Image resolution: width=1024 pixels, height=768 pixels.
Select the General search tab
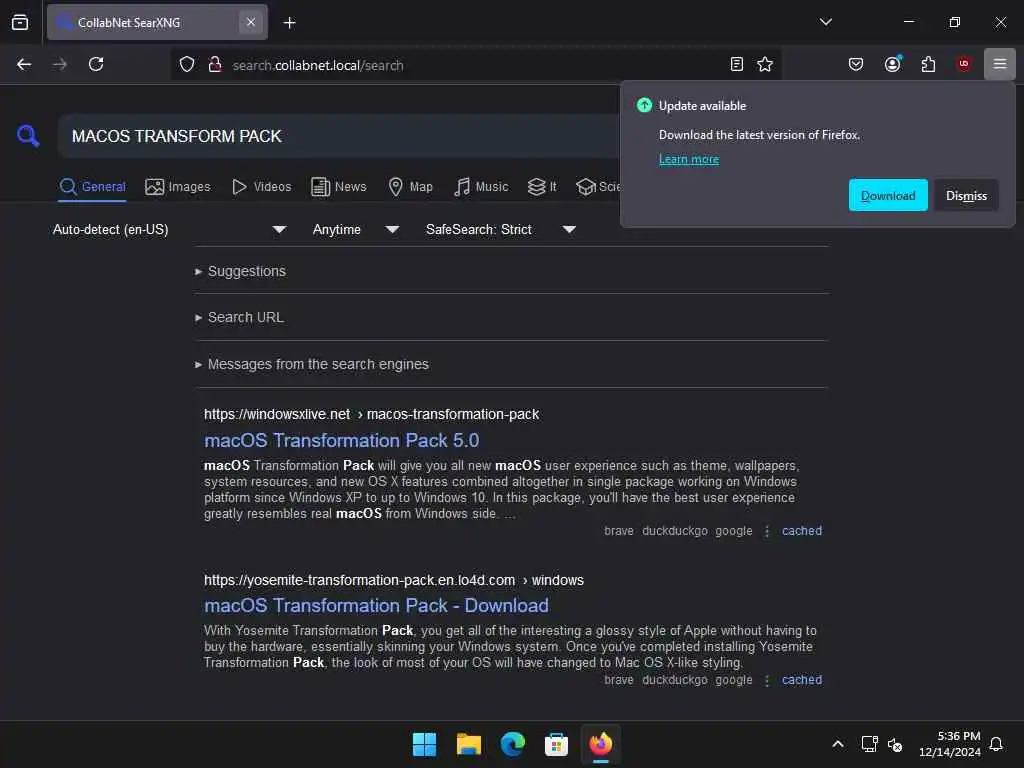pyautogui.click(x=92, y=187)
